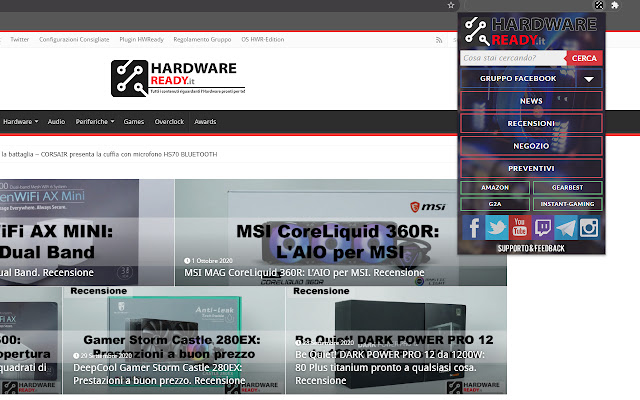640x400 pixels.
Task: Click the HardwareReady logo on the website
Action: tap(178, 78)
